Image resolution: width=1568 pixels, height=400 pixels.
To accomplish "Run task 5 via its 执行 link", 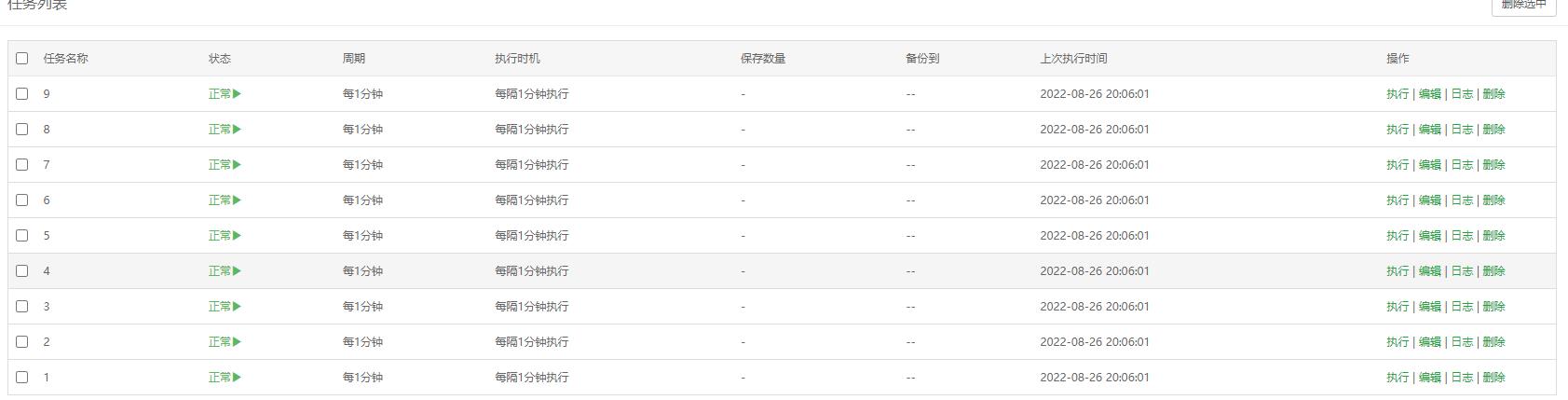I will tap(1398, 236).
